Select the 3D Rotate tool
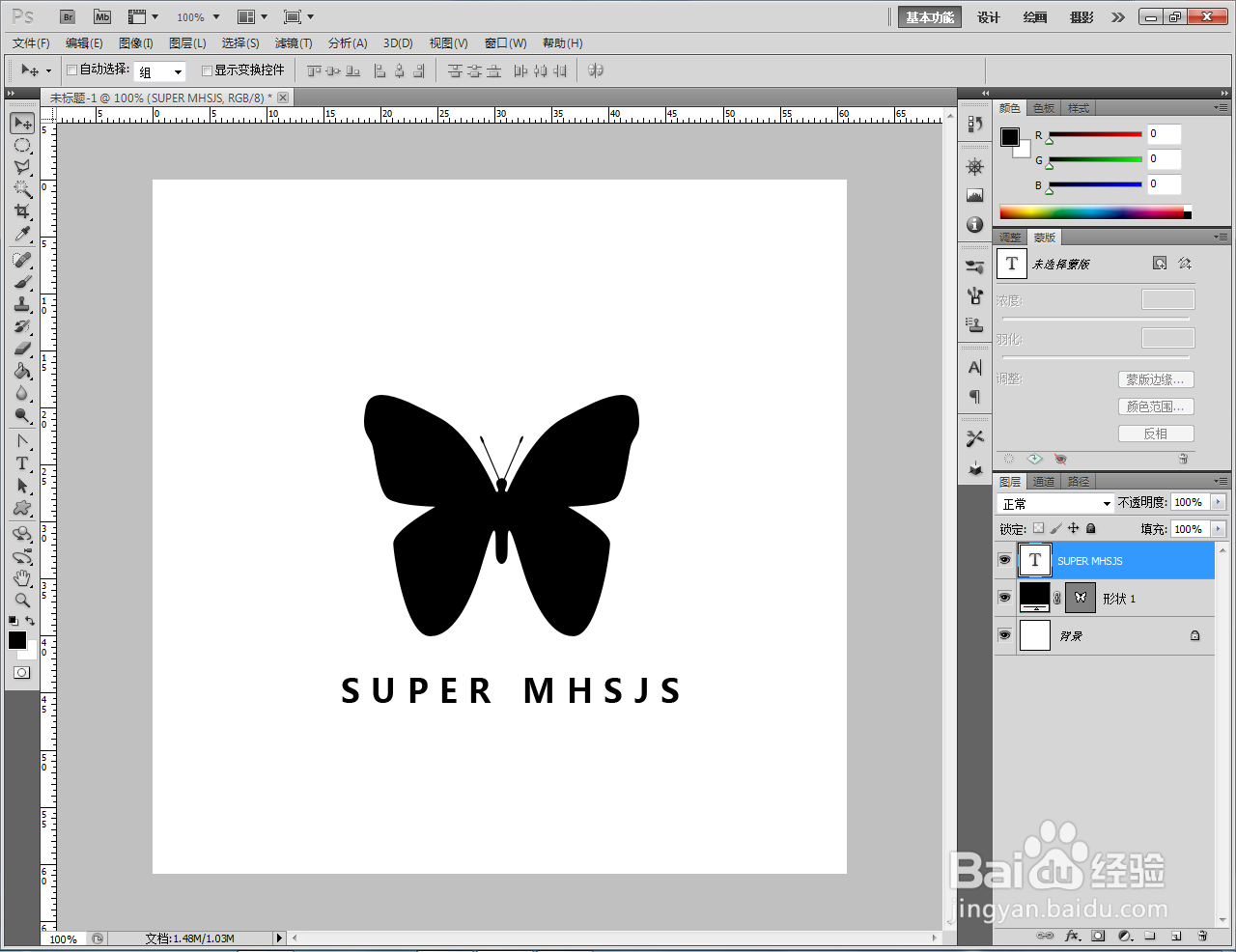Viewport: 1236px width, 952px height. pyautogui.click(x=22, y=534)
